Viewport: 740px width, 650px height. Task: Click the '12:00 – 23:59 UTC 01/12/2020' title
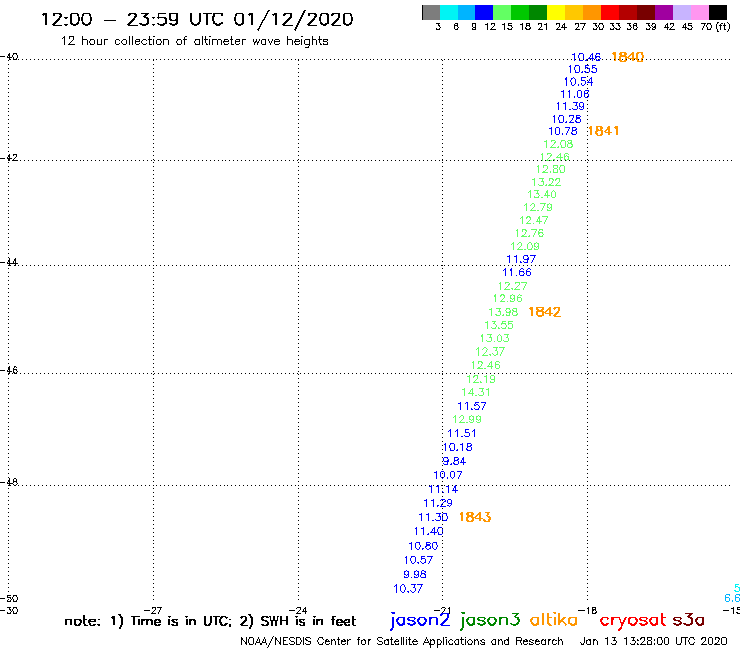197,19
